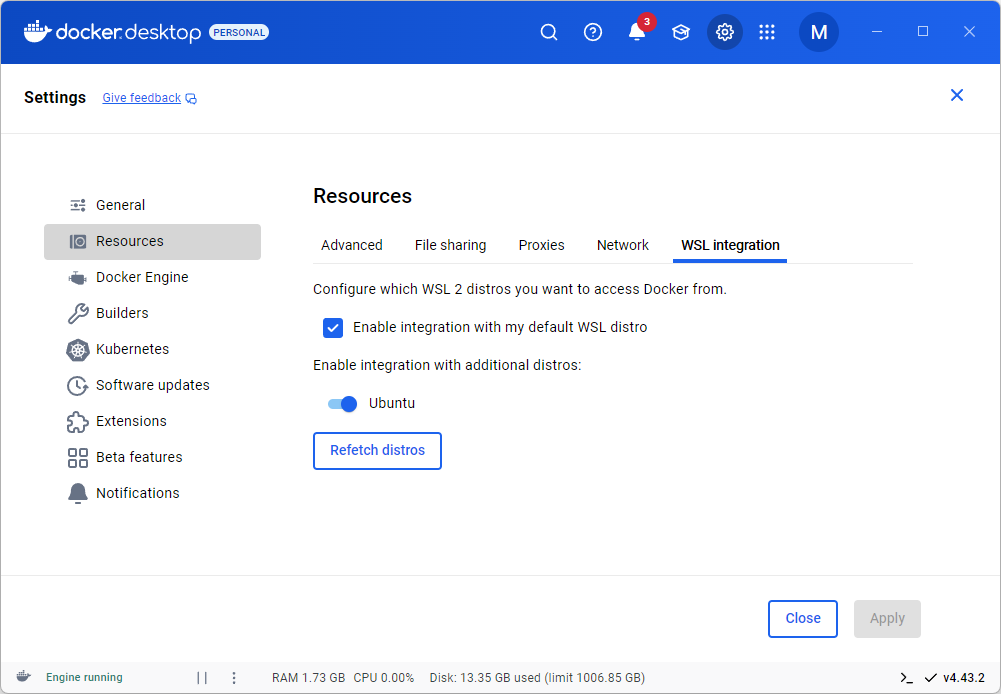
Task: Switch to the Proxies tab
Action: [541, 245]
